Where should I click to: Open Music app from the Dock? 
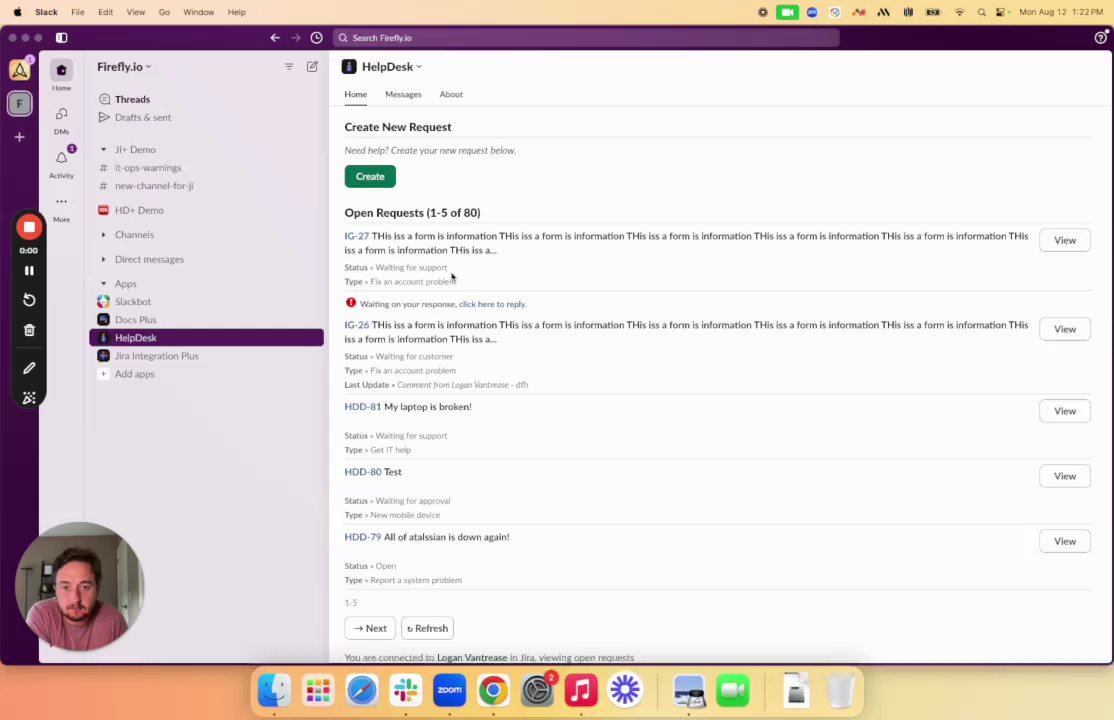pos(580,690)
